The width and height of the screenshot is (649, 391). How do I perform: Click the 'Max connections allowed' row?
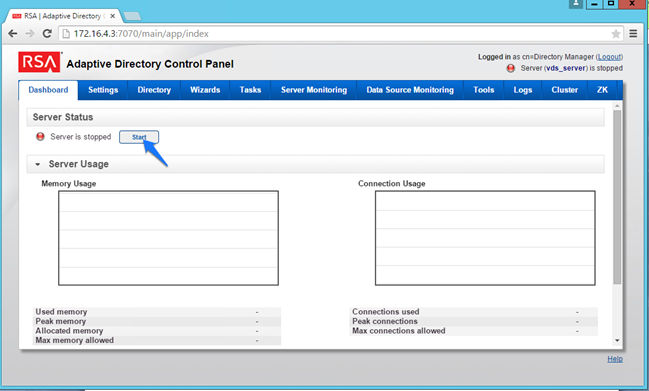474,331
